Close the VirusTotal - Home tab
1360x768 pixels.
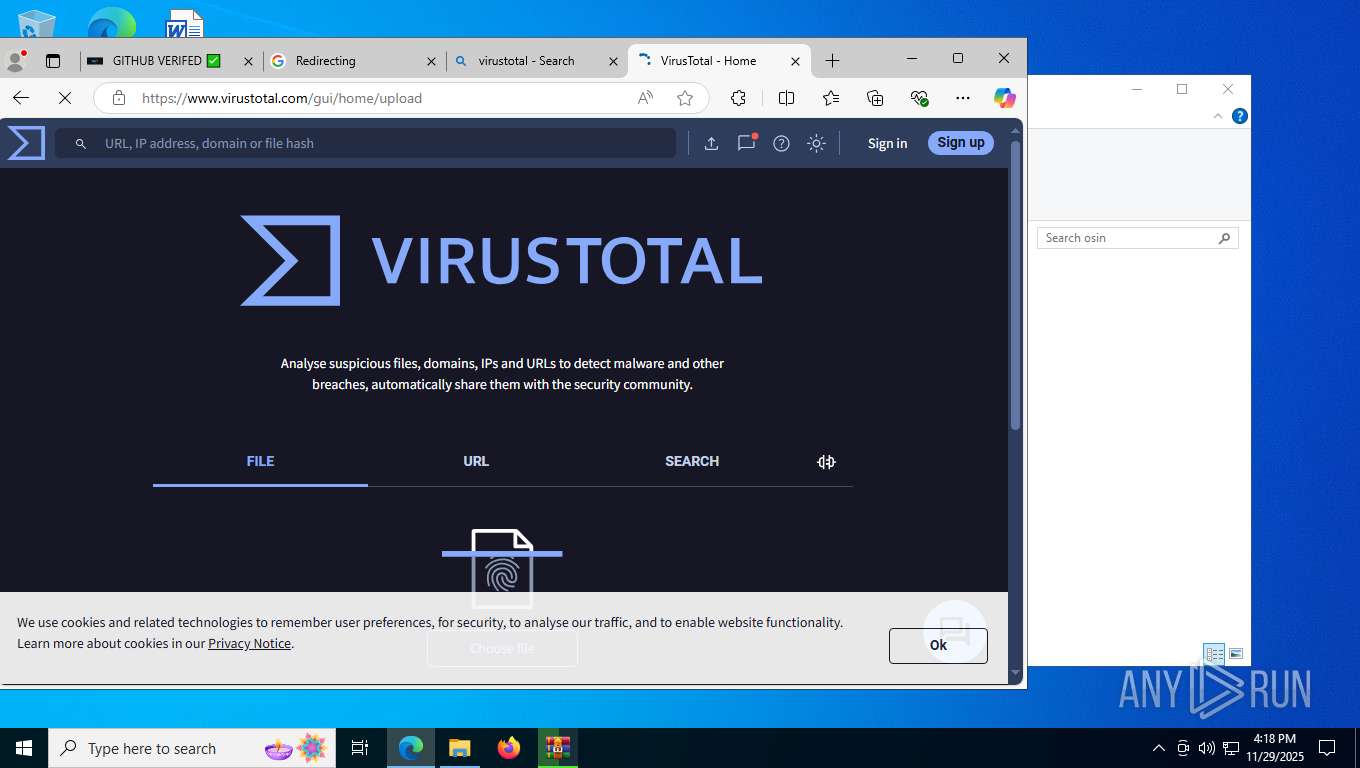pyautogui.click(x=795, y=61)
